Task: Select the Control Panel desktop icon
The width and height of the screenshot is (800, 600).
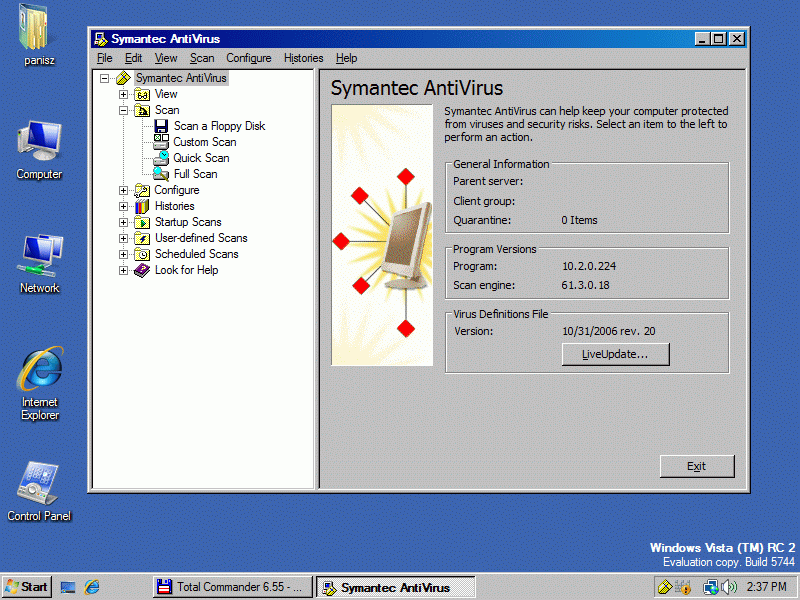Action: (39, 492)
